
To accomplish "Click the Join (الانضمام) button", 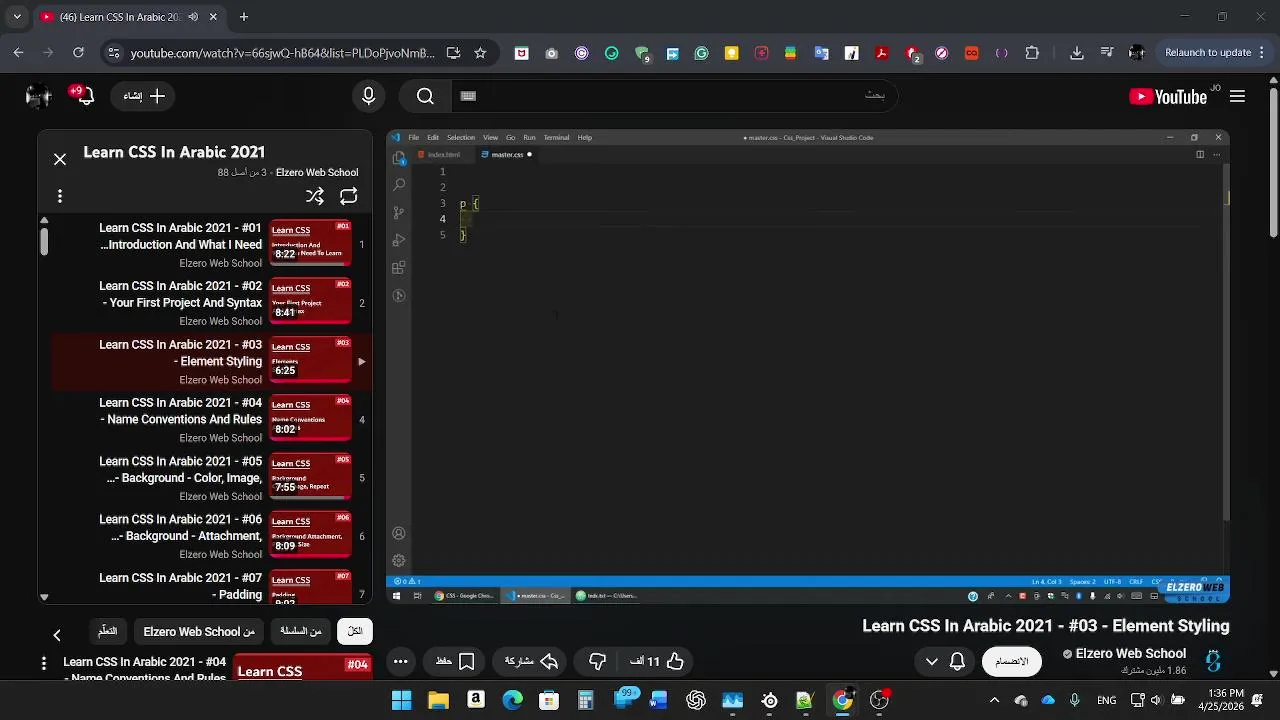I will (x=1011, y=661).
